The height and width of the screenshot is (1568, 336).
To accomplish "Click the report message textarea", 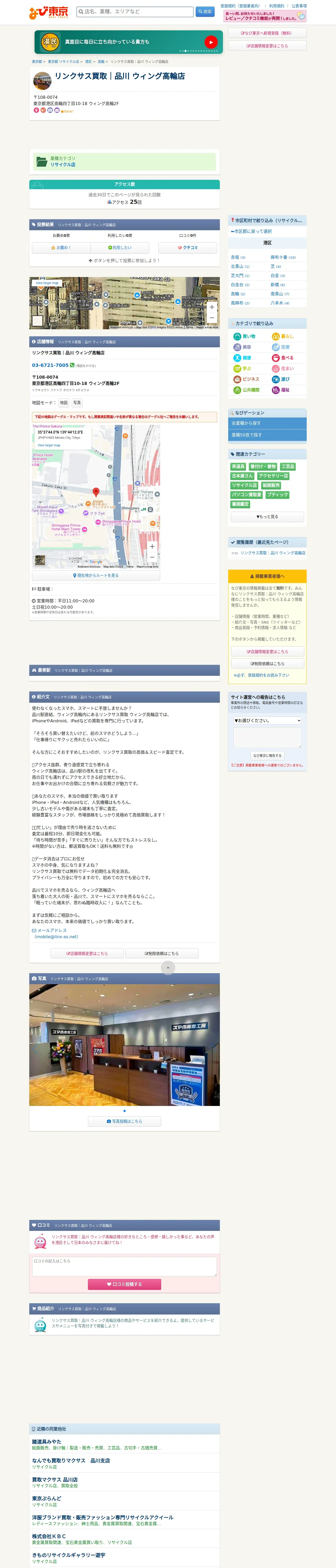I will tap(267, 738).
